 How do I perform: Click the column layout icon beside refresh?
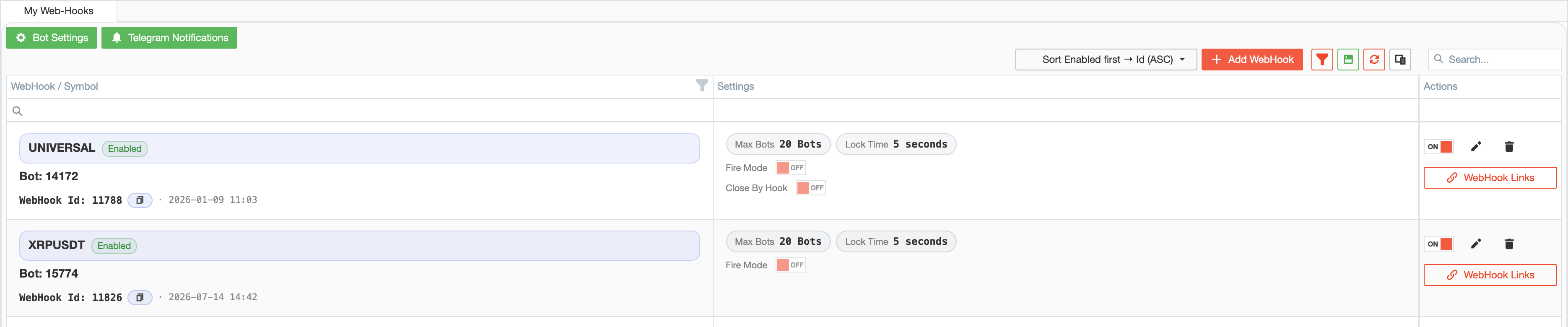1400,60
